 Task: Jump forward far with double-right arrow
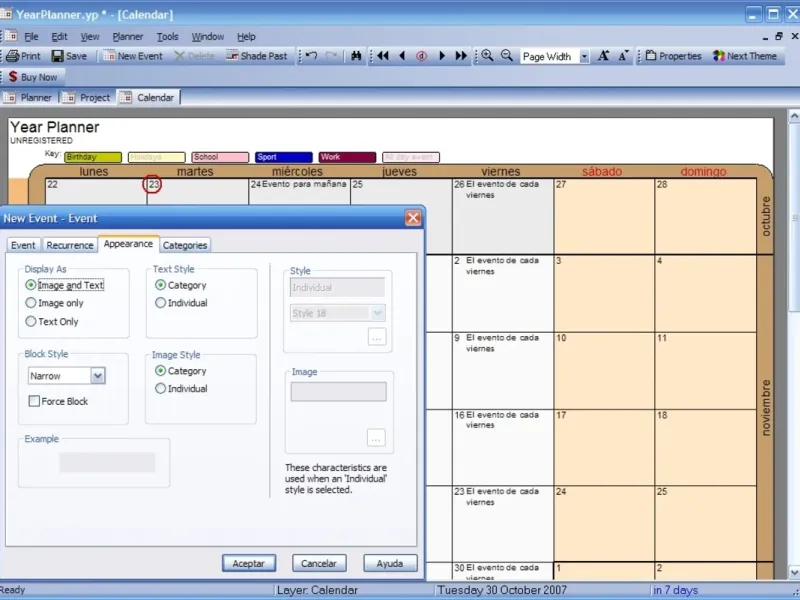[461, 56]
